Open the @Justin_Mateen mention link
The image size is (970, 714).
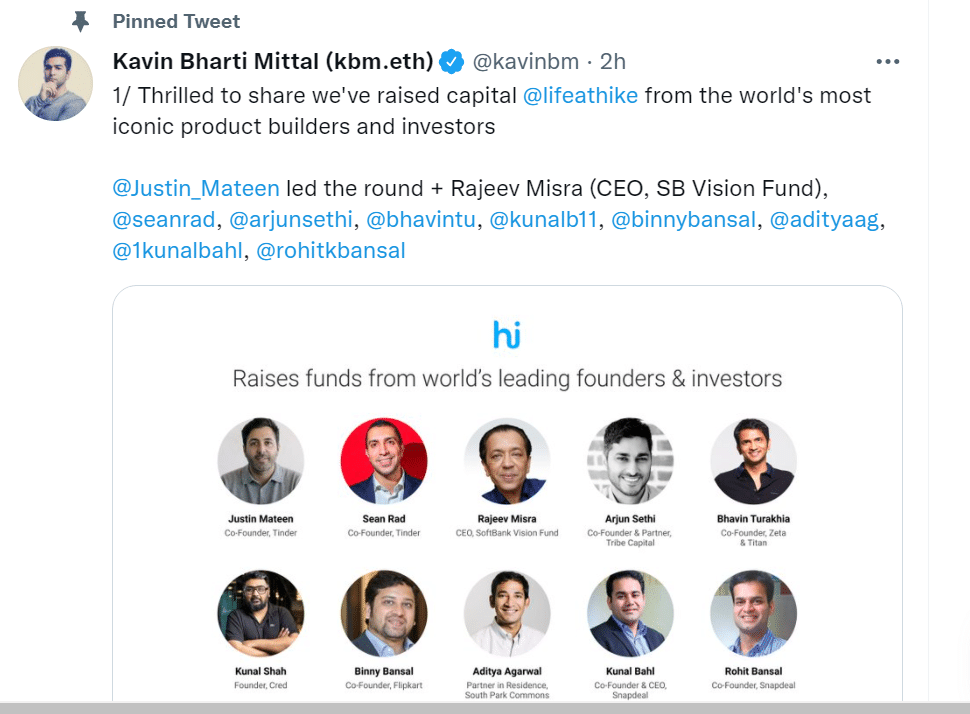[x=196, y=188]
